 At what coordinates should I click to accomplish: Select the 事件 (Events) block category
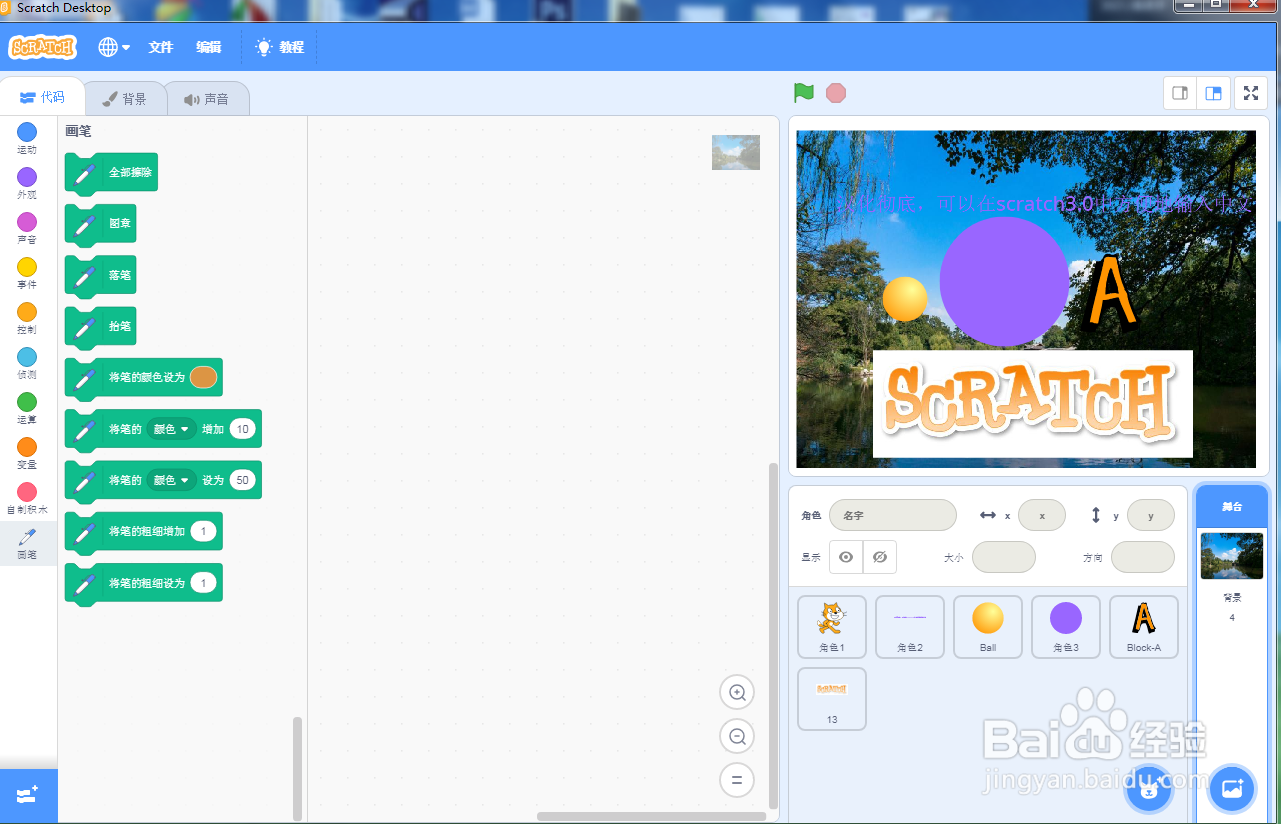click(26, 271)
